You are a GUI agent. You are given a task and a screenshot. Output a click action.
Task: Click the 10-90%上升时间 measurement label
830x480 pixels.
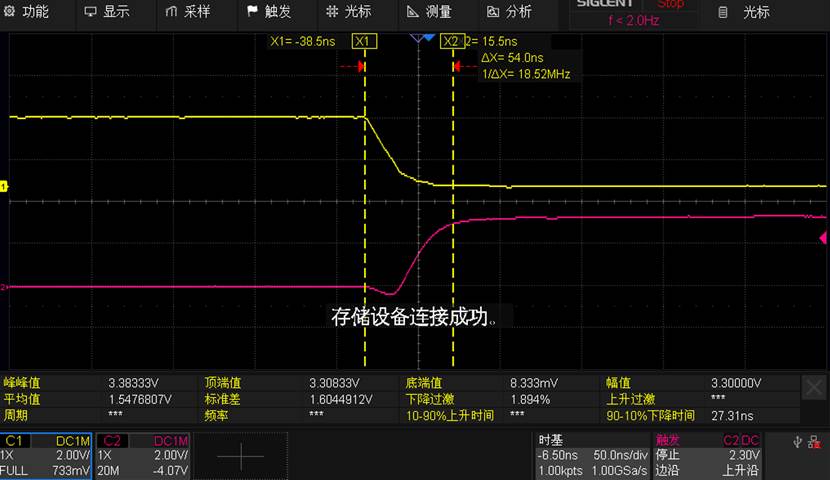point(449,416)
